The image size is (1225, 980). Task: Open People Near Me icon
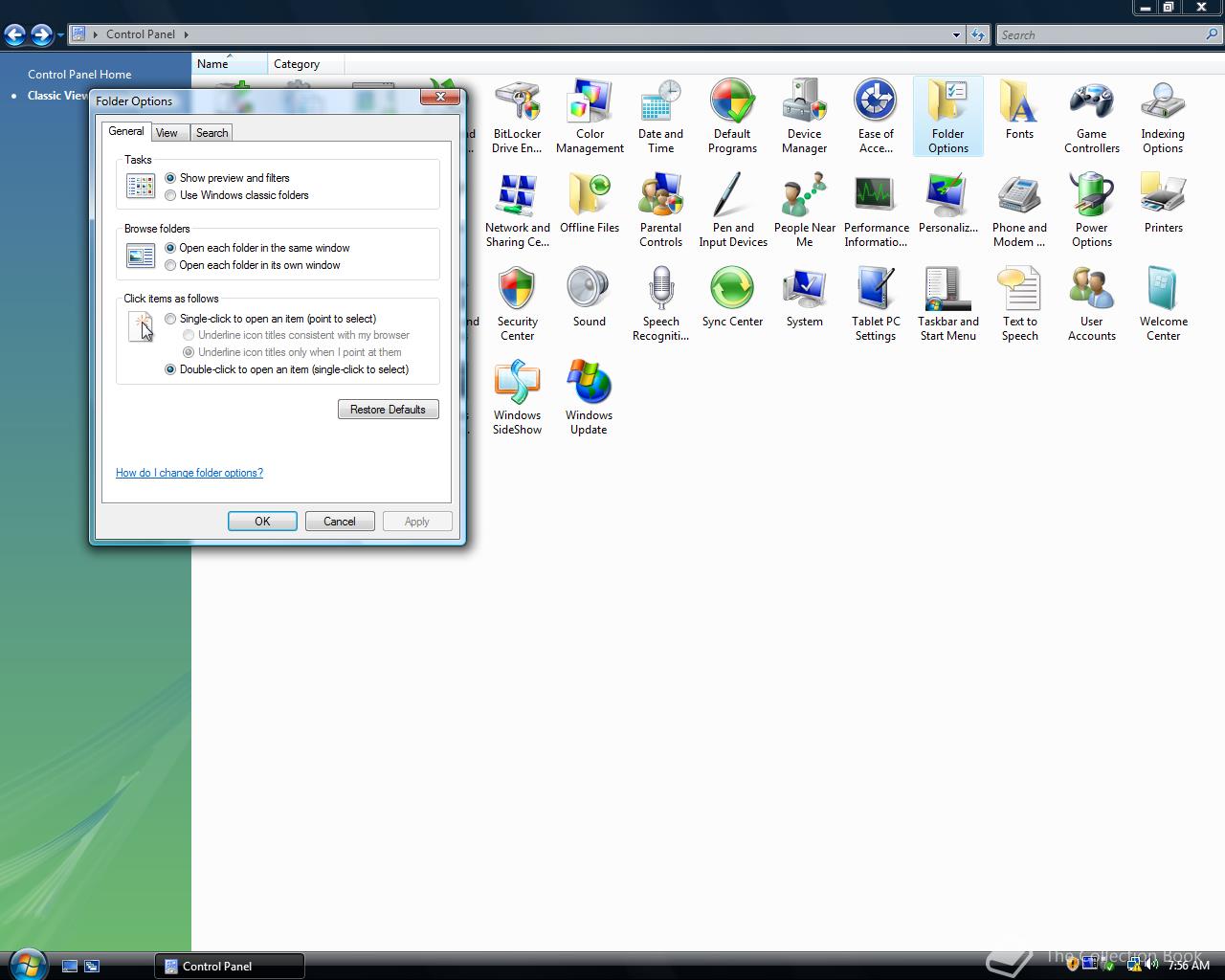click(805, 211)
